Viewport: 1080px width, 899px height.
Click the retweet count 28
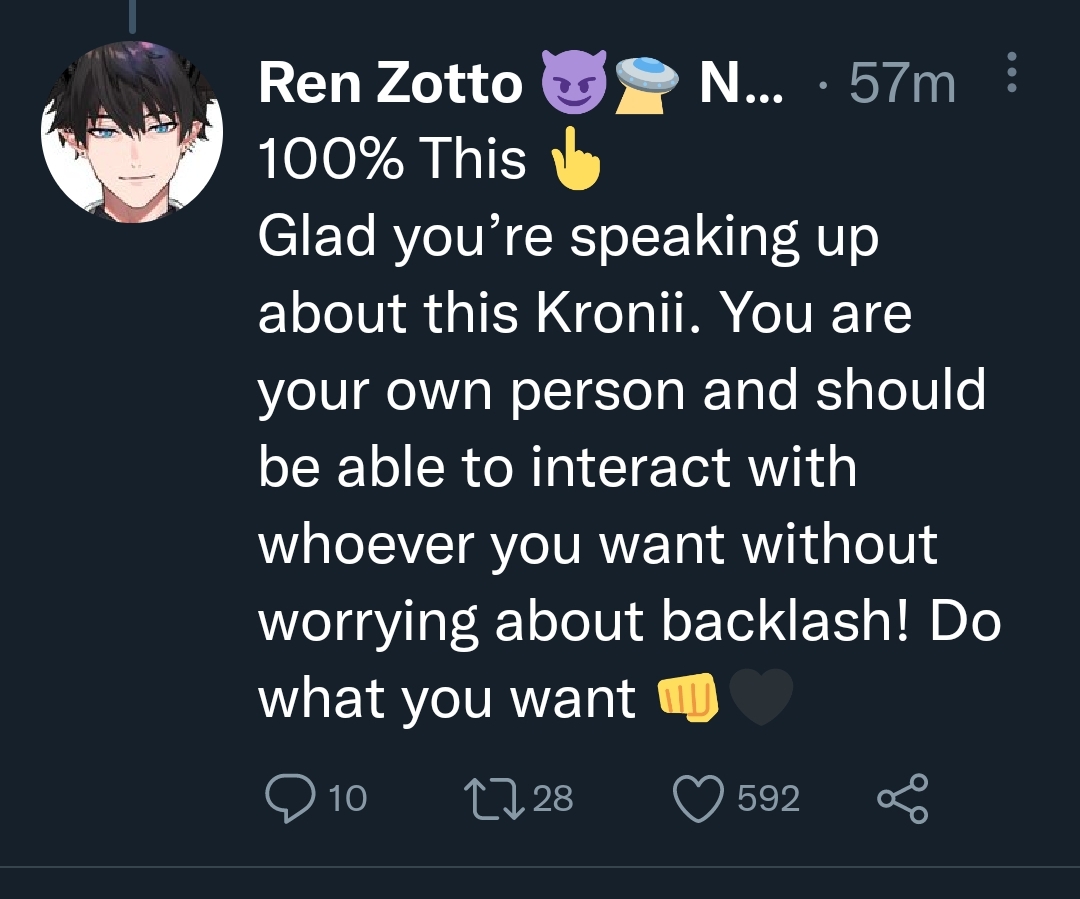[552, 798]
